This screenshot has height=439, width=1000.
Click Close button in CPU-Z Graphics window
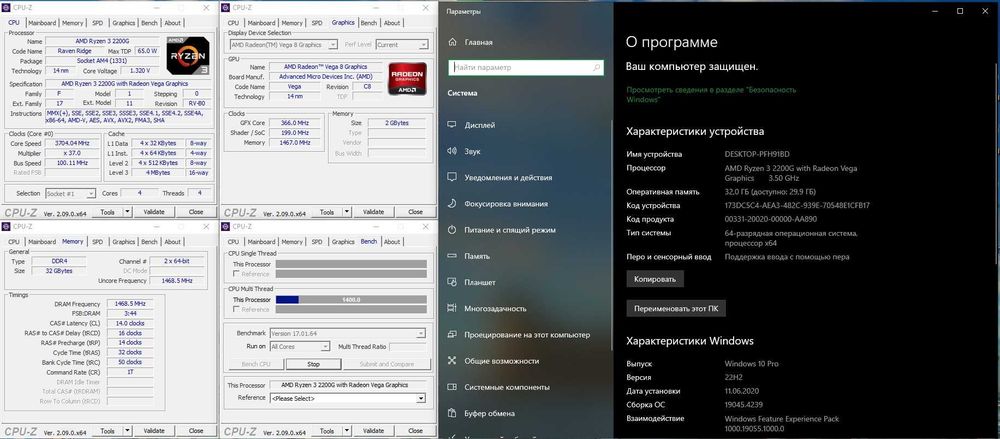415,212
